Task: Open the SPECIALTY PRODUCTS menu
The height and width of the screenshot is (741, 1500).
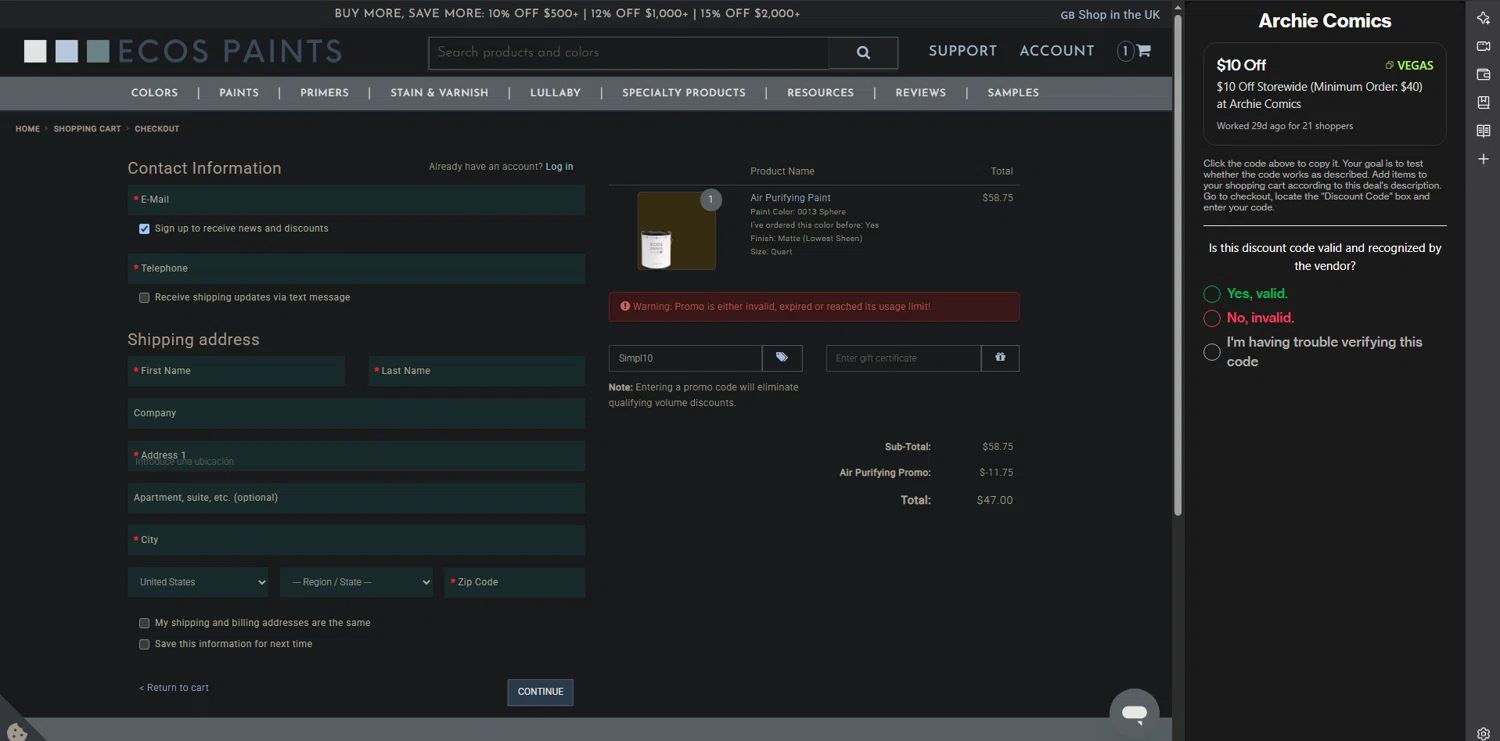Action: point(684,93)
